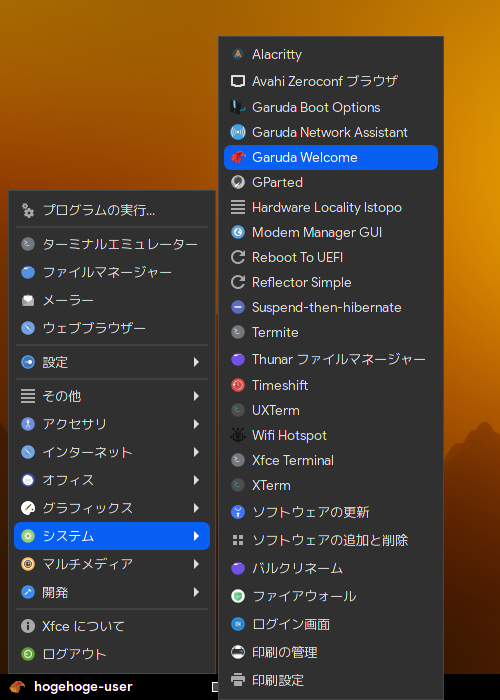The height and width of the screenshot is (700, 500).
Task: Open ファイルマネージャー from the menu
Action: coord(112,272)
